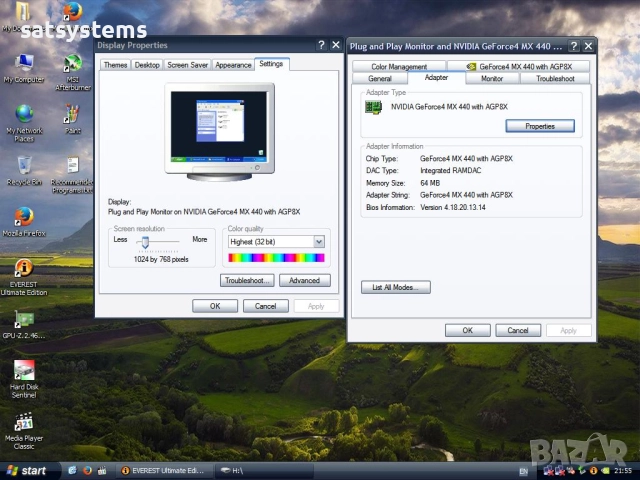Open the Windows Start menu
Screen dimensions: 640x480
27,470
